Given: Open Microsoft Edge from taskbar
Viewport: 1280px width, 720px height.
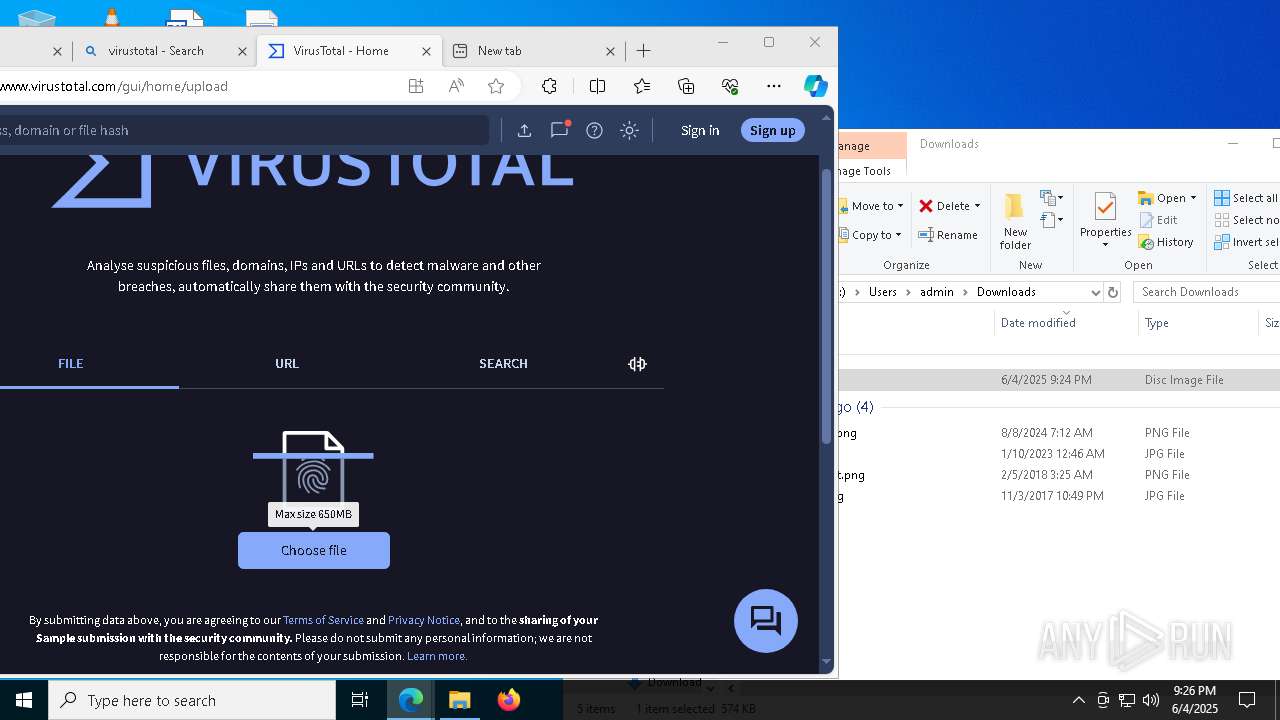Looking at the screenshot, I should (x=411, y=700).
